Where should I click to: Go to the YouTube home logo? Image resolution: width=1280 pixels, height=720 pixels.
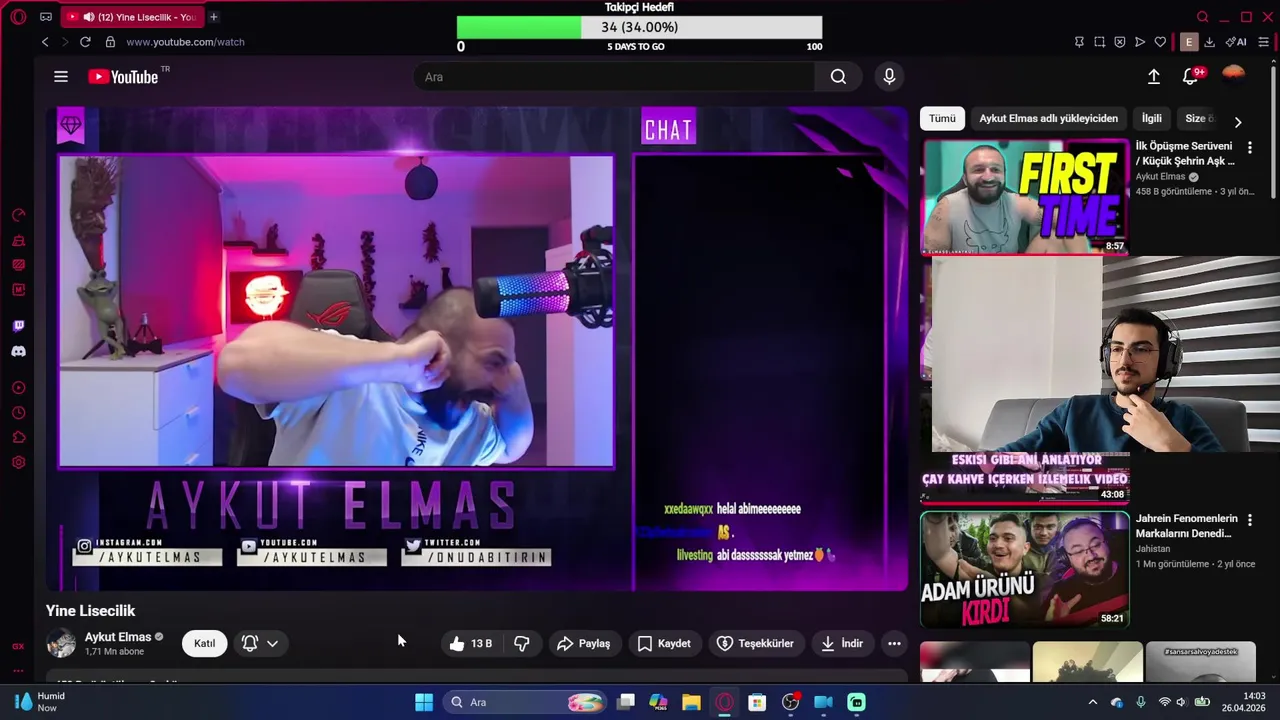[x=124, y=77]
